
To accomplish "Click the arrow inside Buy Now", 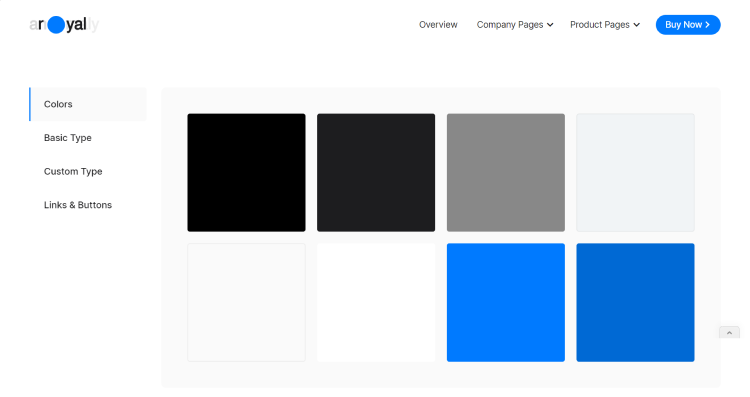I will click(707, 25).
